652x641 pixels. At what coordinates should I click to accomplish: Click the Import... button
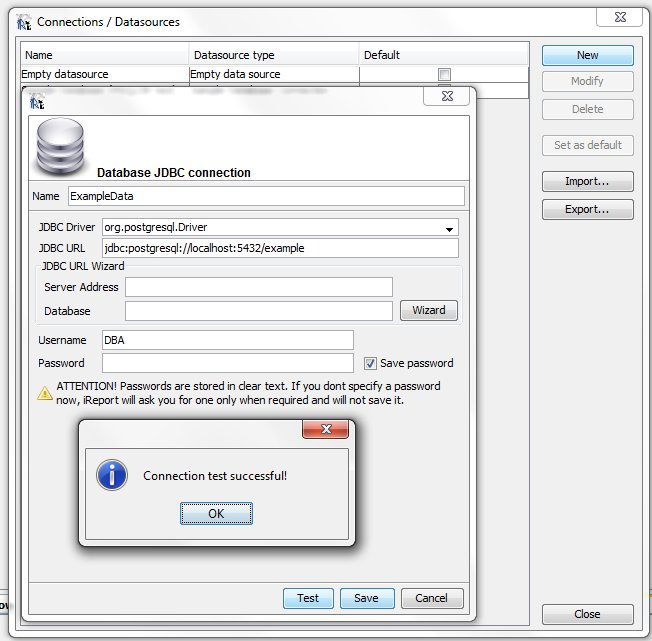(x=587, y=182)
